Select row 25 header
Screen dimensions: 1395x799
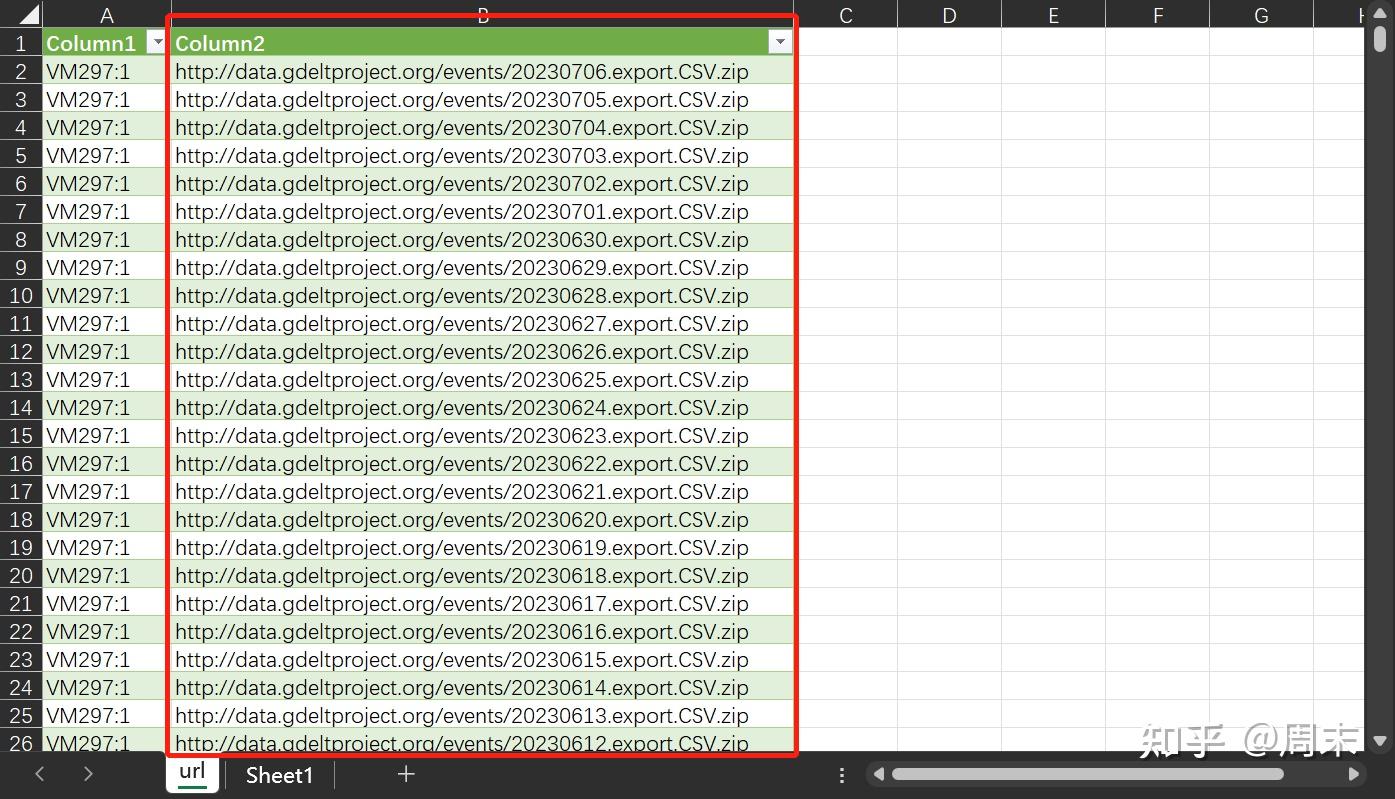tap(21, 715)
